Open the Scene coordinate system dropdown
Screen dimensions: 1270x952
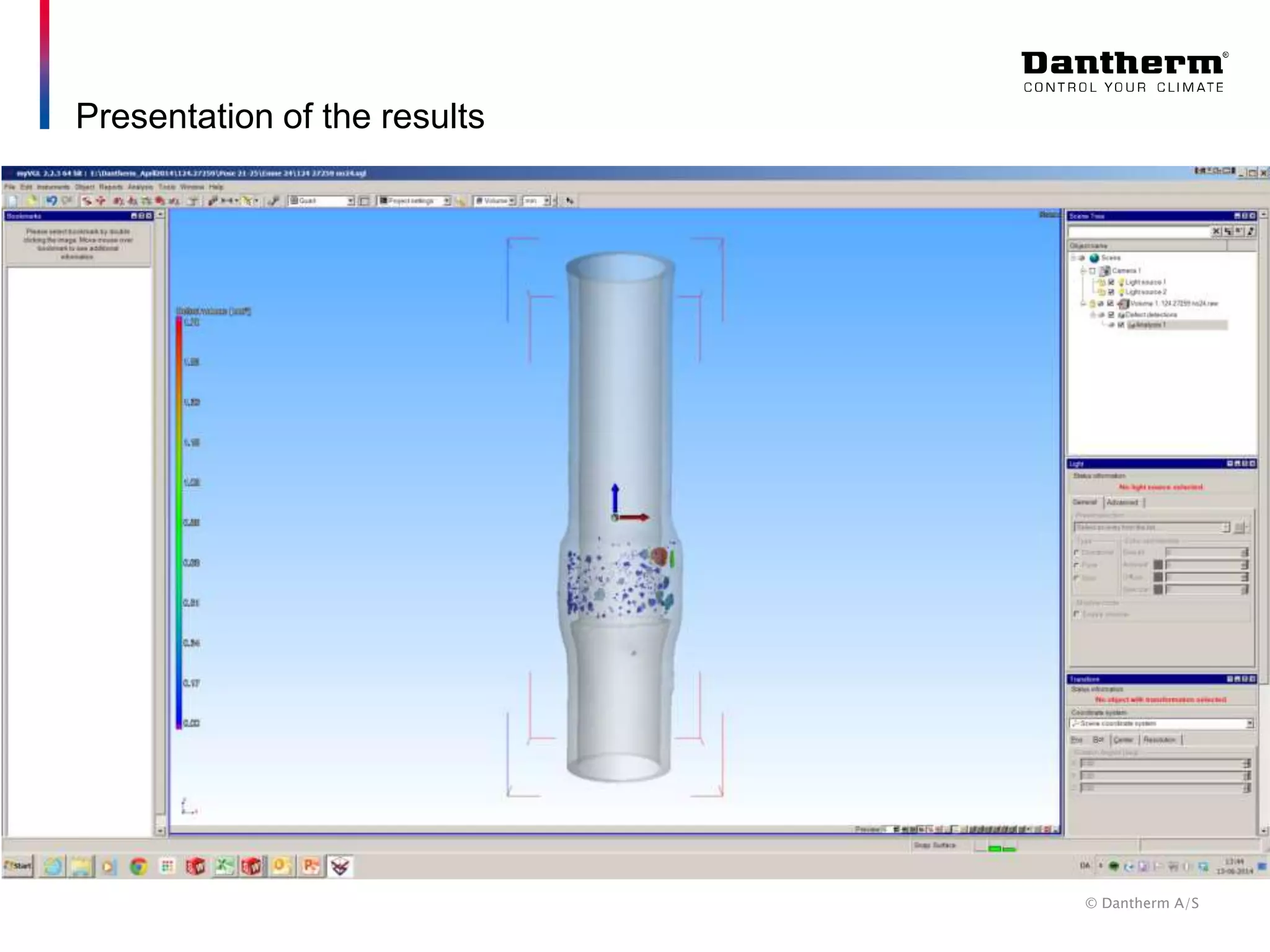point(1161,723)
